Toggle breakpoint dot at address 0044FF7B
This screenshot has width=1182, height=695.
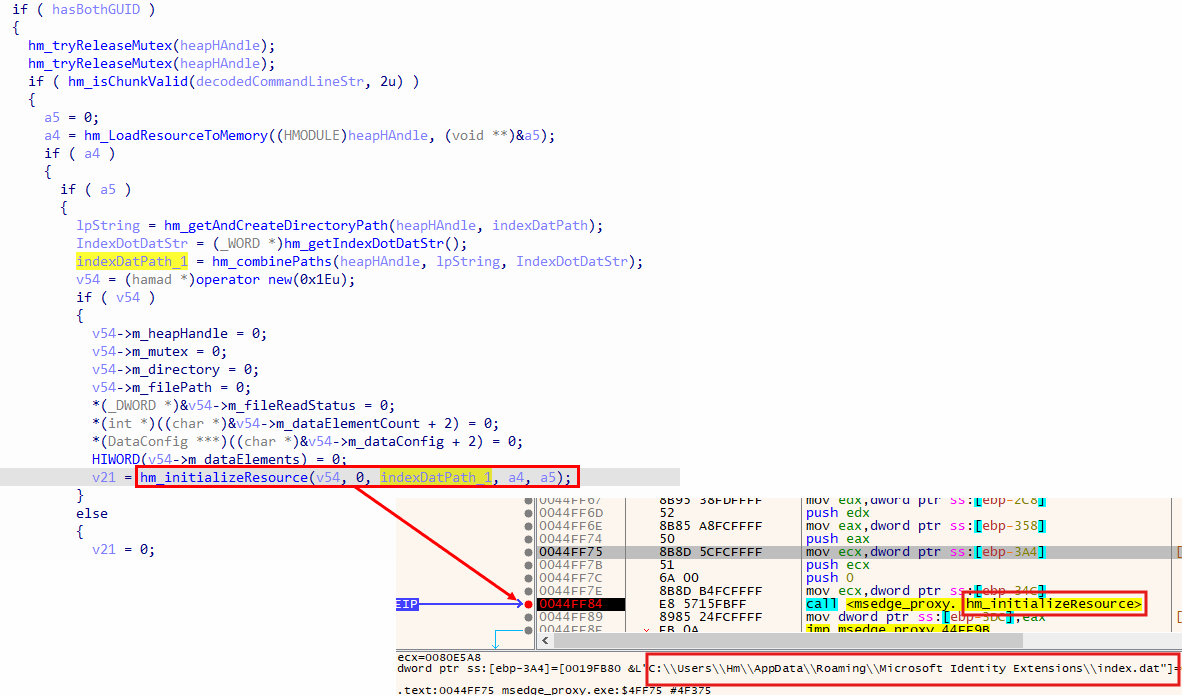click(x=528, y=565)
